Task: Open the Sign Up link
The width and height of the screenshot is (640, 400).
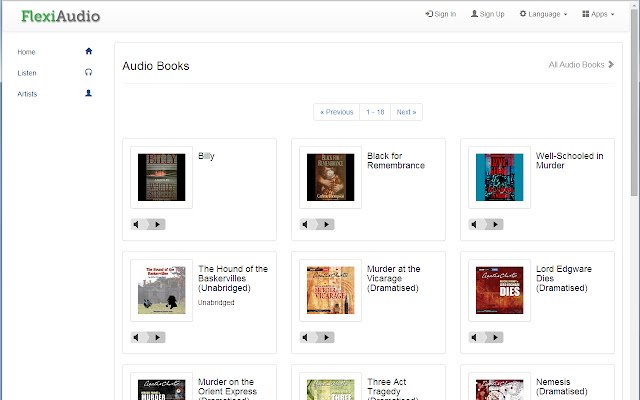Action: tap(488, 14)
